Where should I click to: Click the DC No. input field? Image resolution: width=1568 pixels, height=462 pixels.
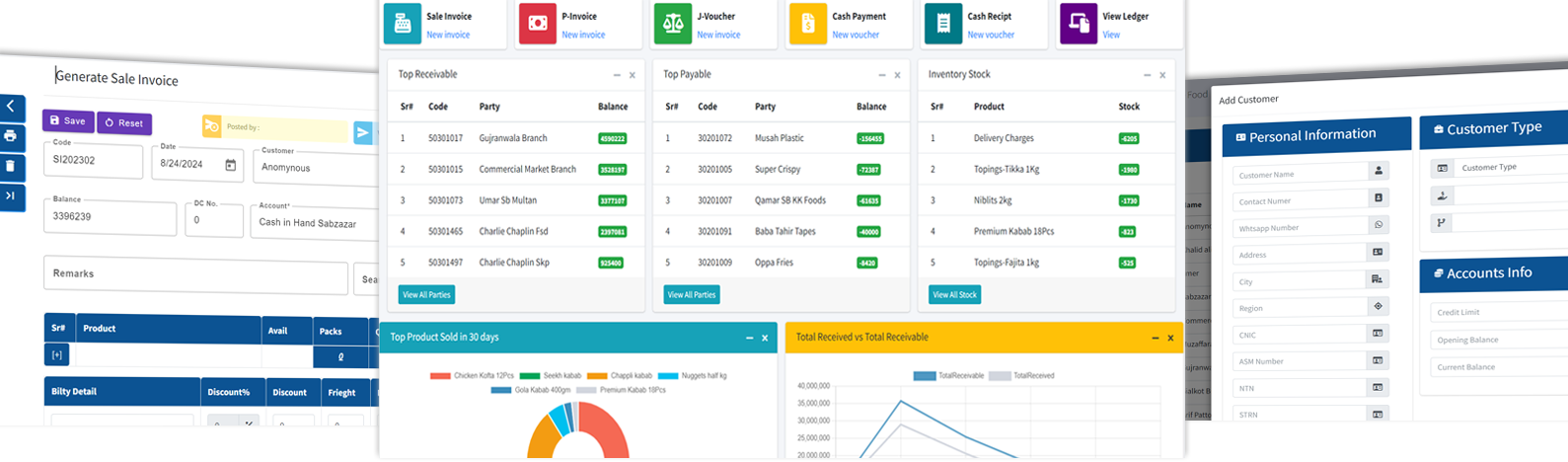point(214,219)
